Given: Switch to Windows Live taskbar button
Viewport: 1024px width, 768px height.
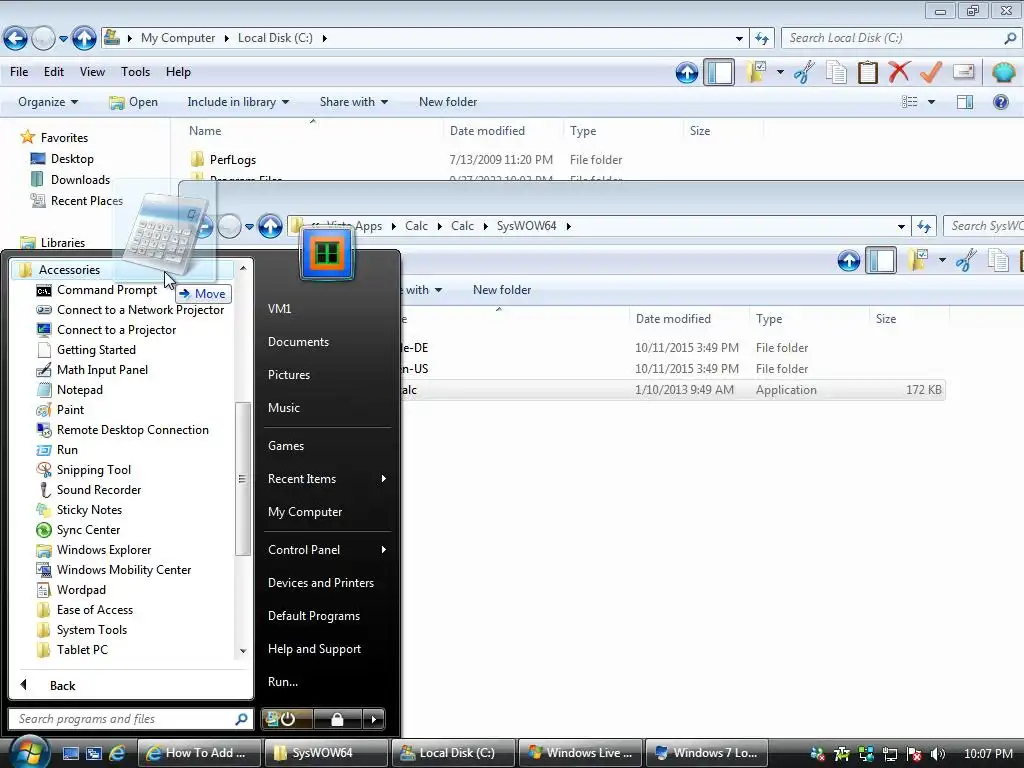Looking at the screenshot, I should point(580,753).
